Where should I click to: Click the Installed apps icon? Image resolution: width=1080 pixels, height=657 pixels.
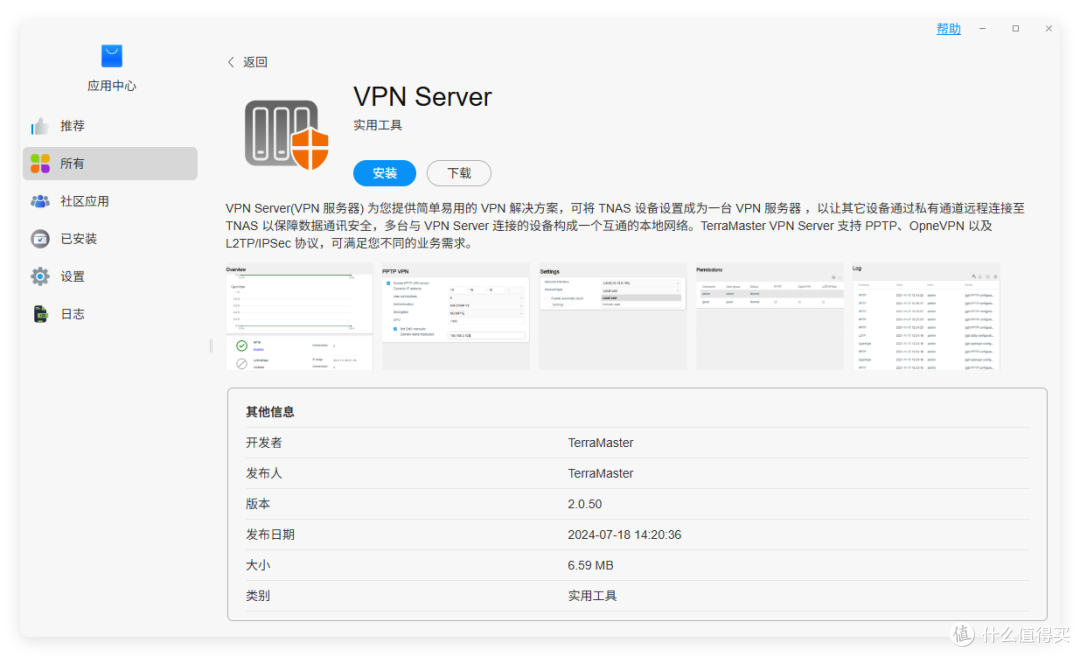(40, 239)
